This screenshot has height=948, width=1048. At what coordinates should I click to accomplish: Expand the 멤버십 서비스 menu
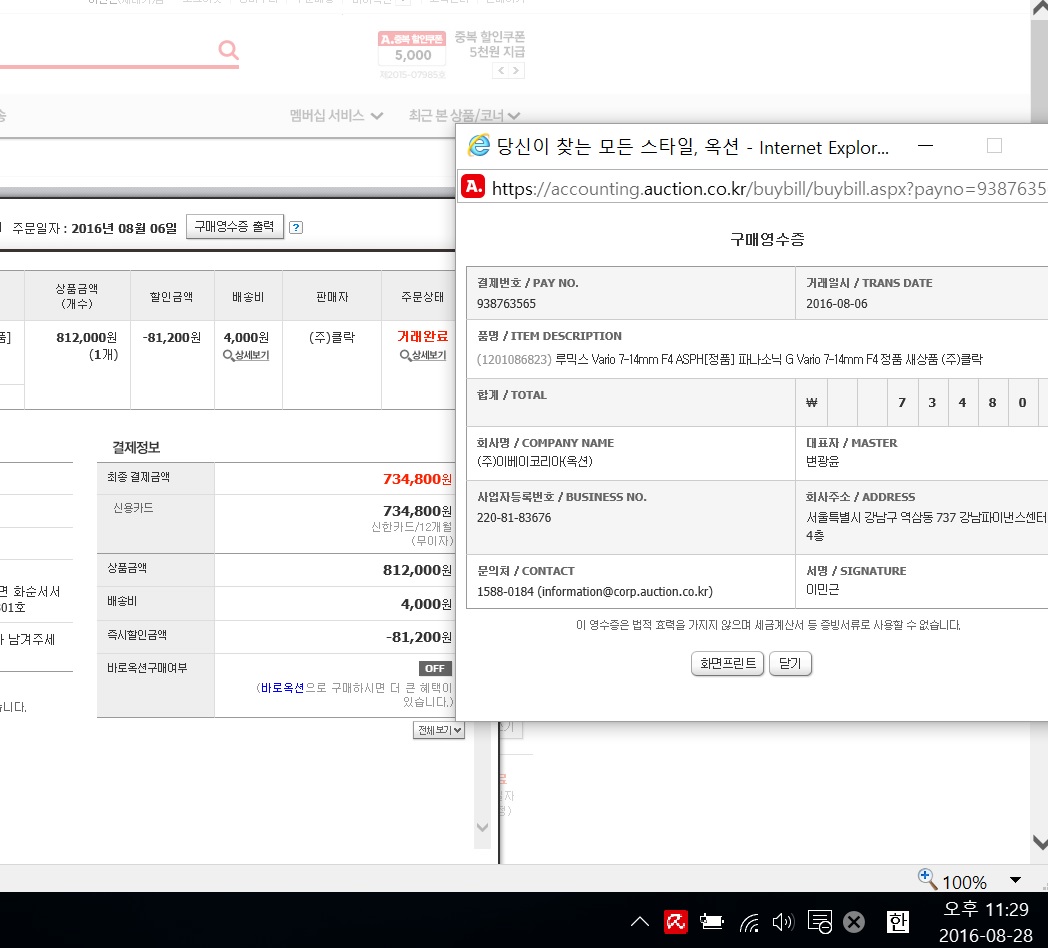coord(336,115)
